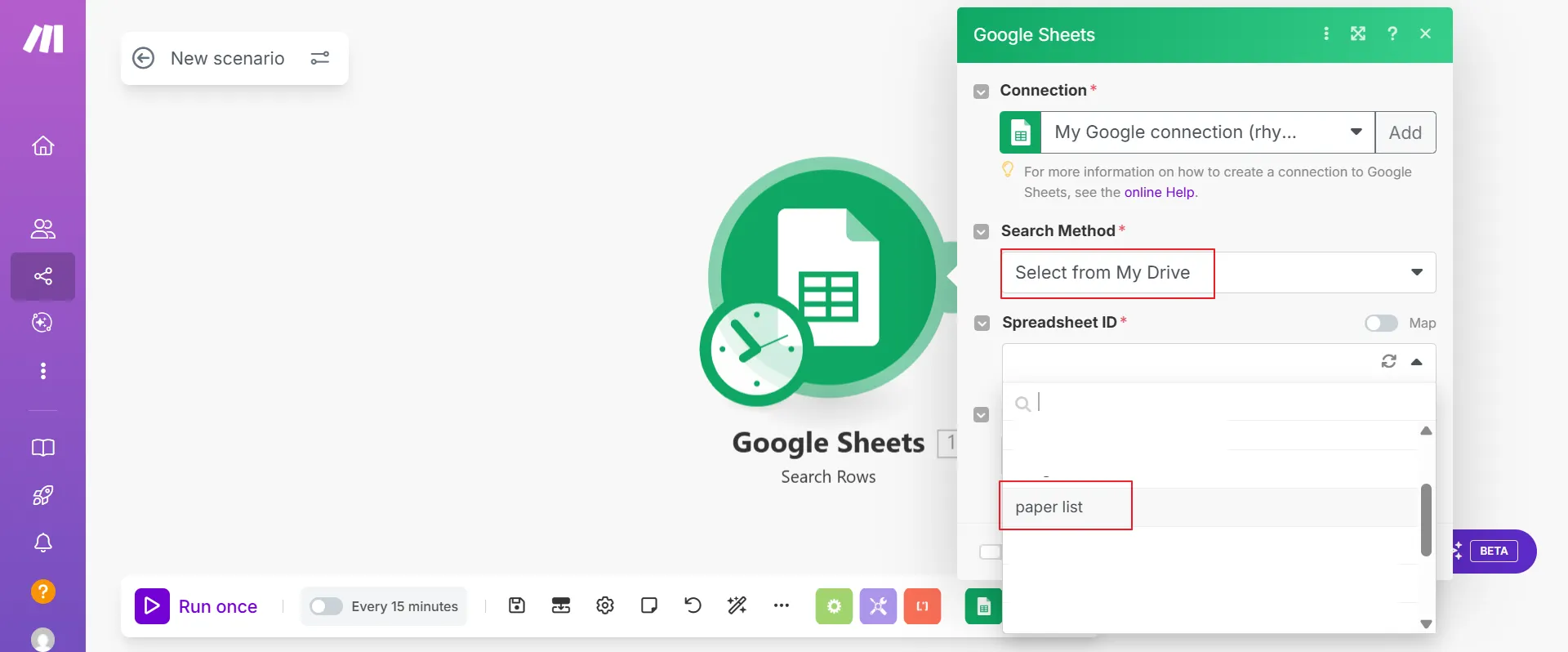The width and height of the screenshot is (1568, 652).
Task: Click the green Google Sheets toolbar shortcut
Action: pos(983,606)
